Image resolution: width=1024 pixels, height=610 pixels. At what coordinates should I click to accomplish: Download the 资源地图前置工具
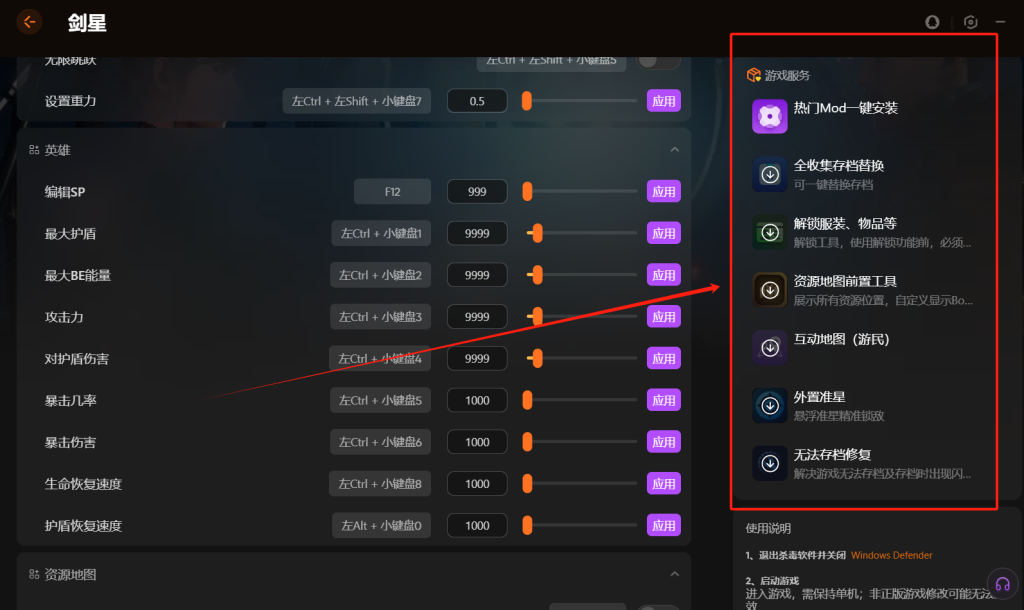[x=769, y=290]
